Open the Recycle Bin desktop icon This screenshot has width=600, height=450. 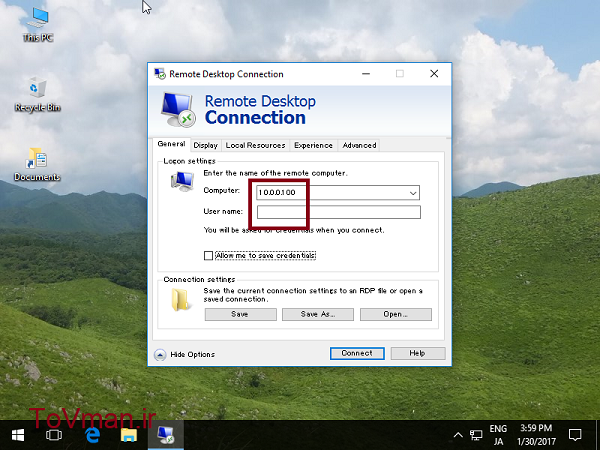tap(38, 94)
